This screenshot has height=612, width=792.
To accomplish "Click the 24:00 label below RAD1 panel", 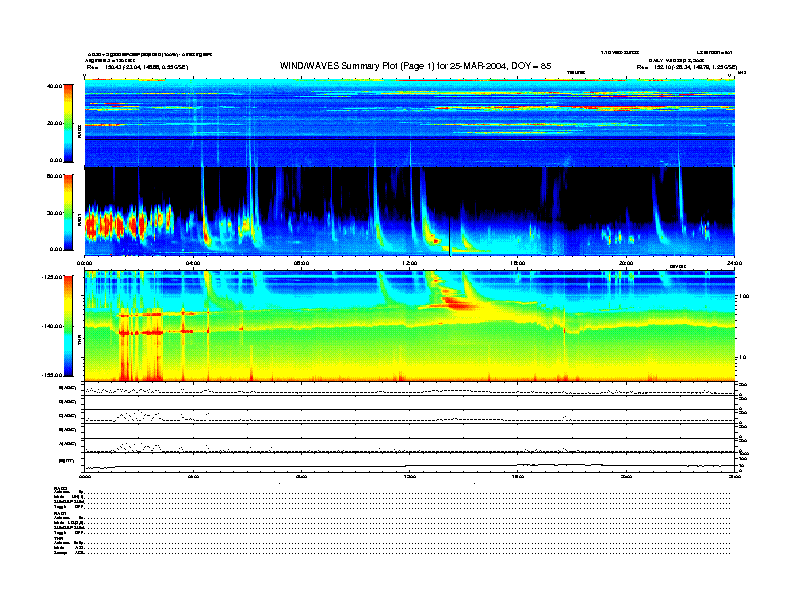I will (734, 263).
